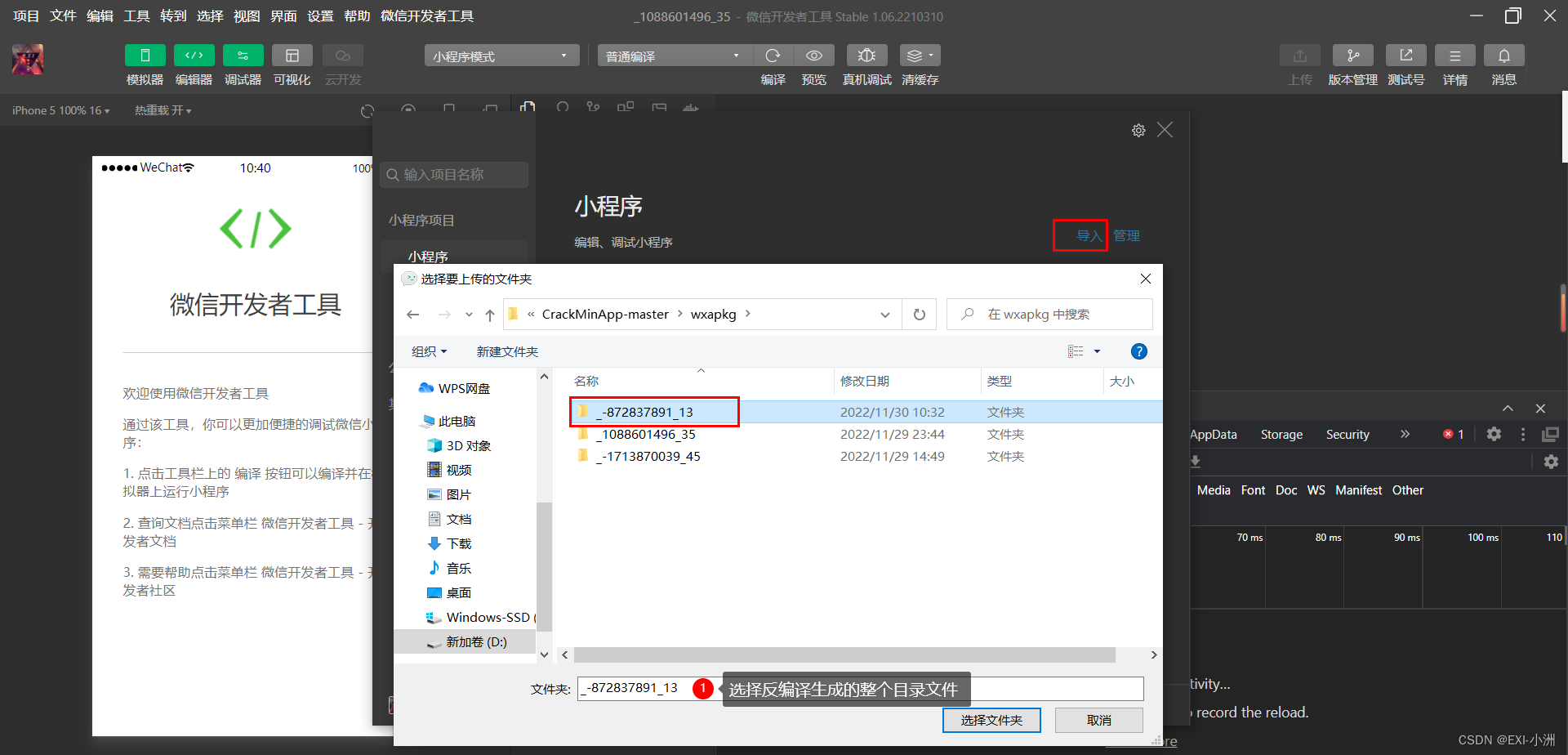This screenshot has height=755, width=1568.
Task: Open the 微信开发者工具 menu
Action: pyautogui.click(x=427, y=16)
